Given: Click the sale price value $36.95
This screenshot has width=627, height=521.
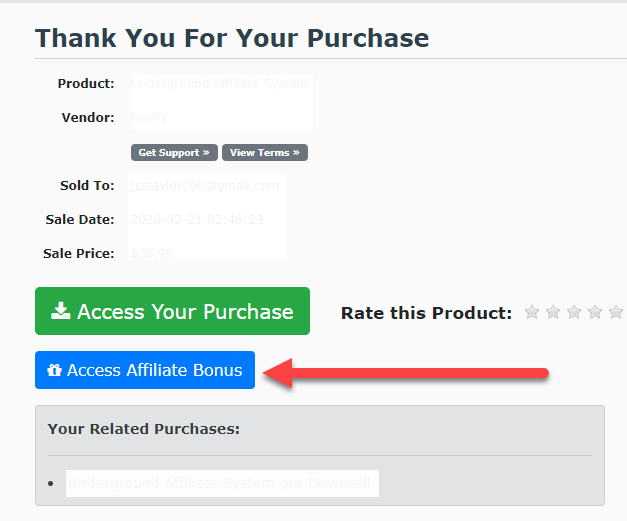Looking at the screenshot, I should (152, 254).
